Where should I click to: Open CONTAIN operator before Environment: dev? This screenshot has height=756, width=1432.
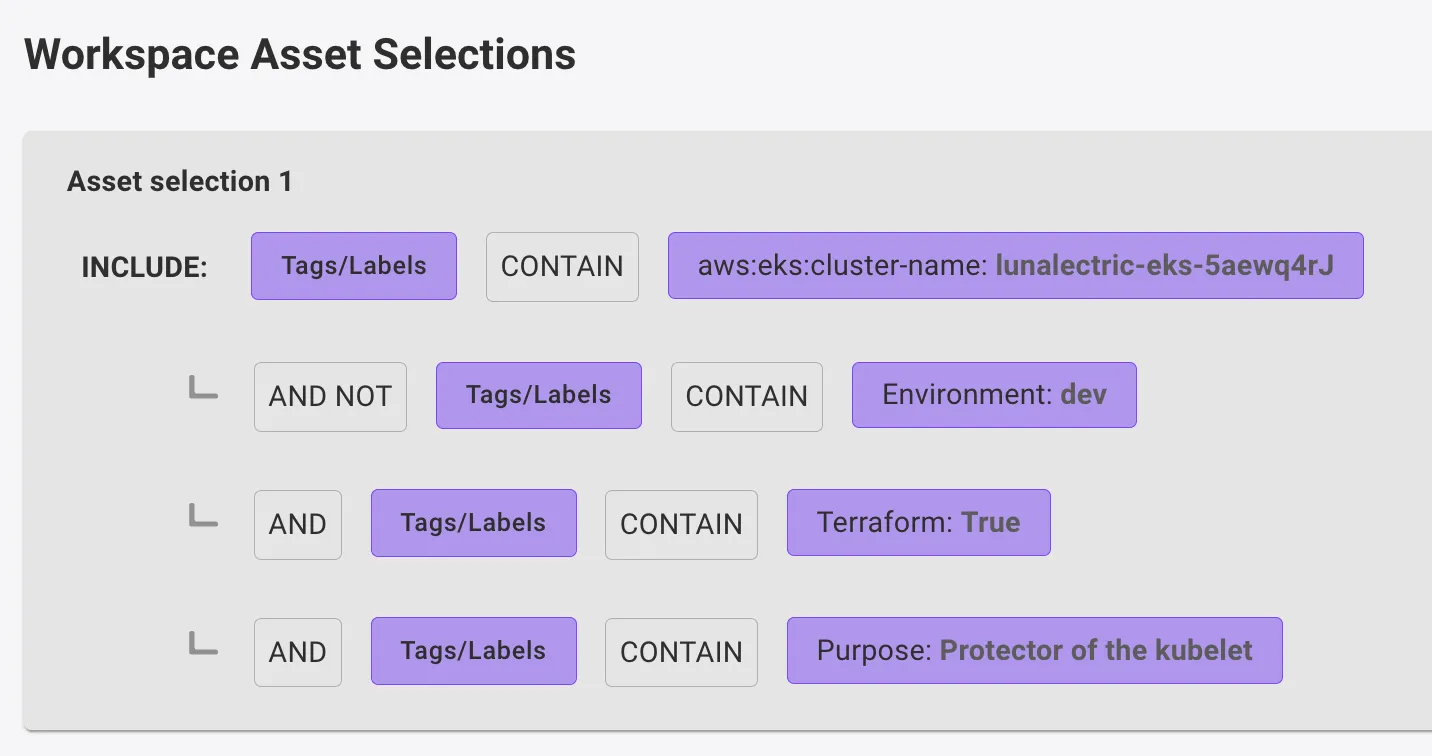[x=746, y=396]
